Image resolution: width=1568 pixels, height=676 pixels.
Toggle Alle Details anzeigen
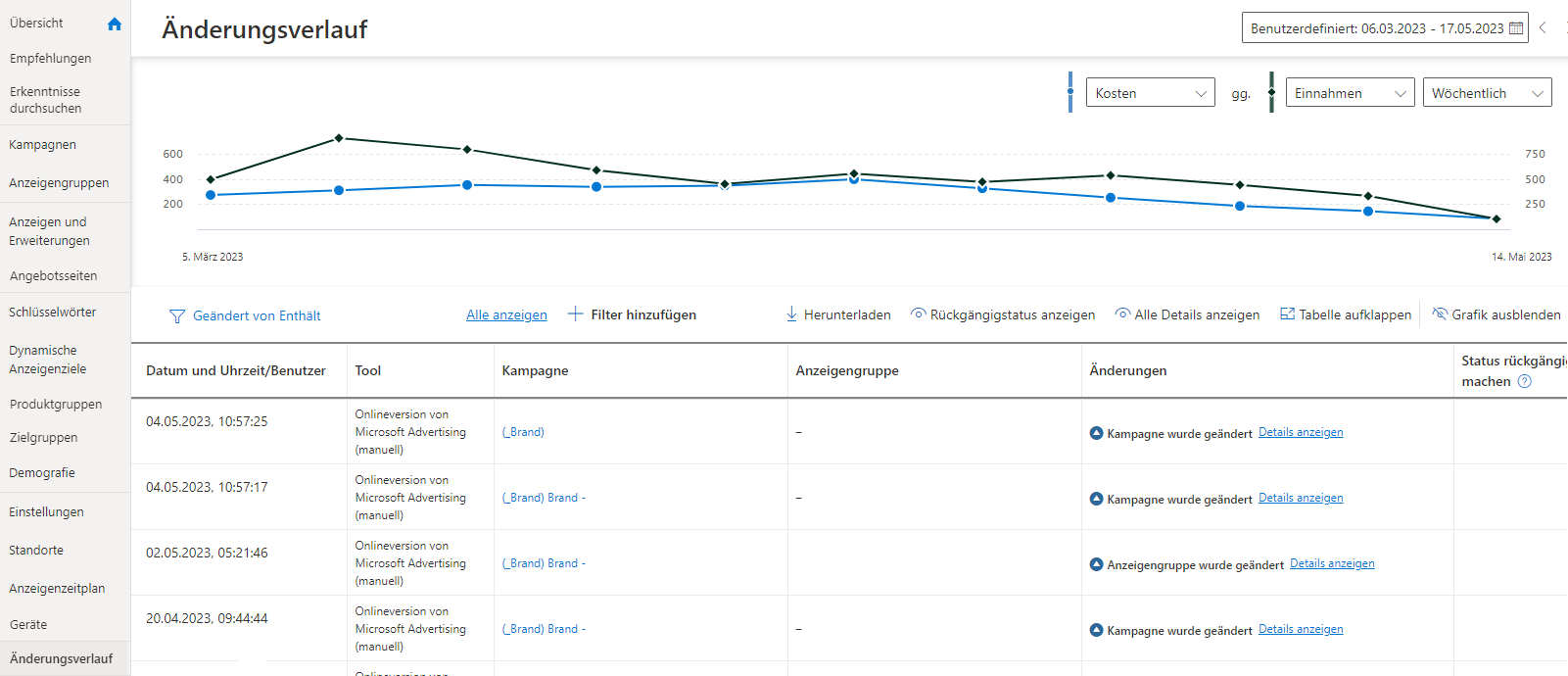click(1187, 314)
